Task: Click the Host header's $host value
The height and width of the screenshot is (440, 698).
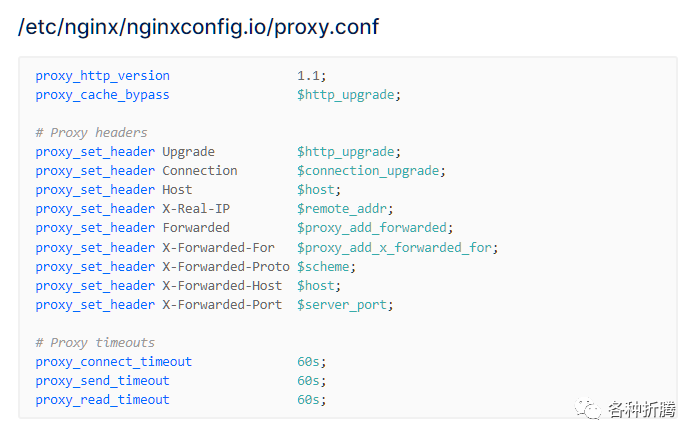Action: pyautogui.click(x=316, y=190)
